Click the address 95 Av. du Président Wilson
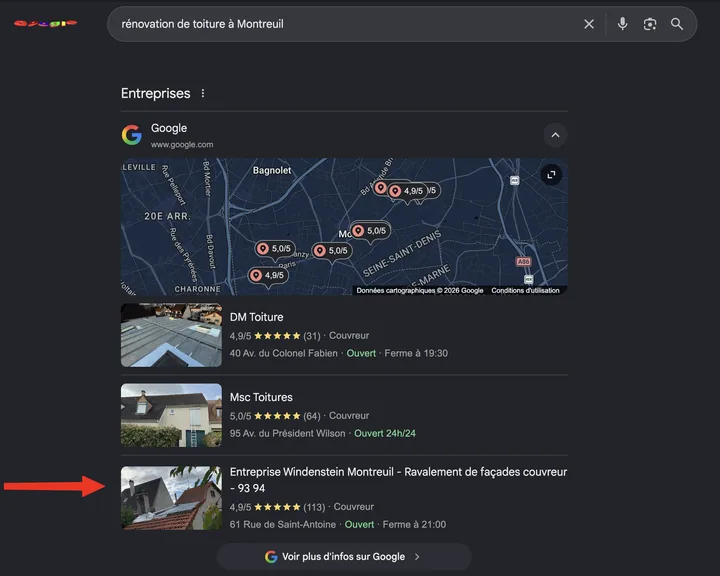720x576 pixels. tap(287, 433)
